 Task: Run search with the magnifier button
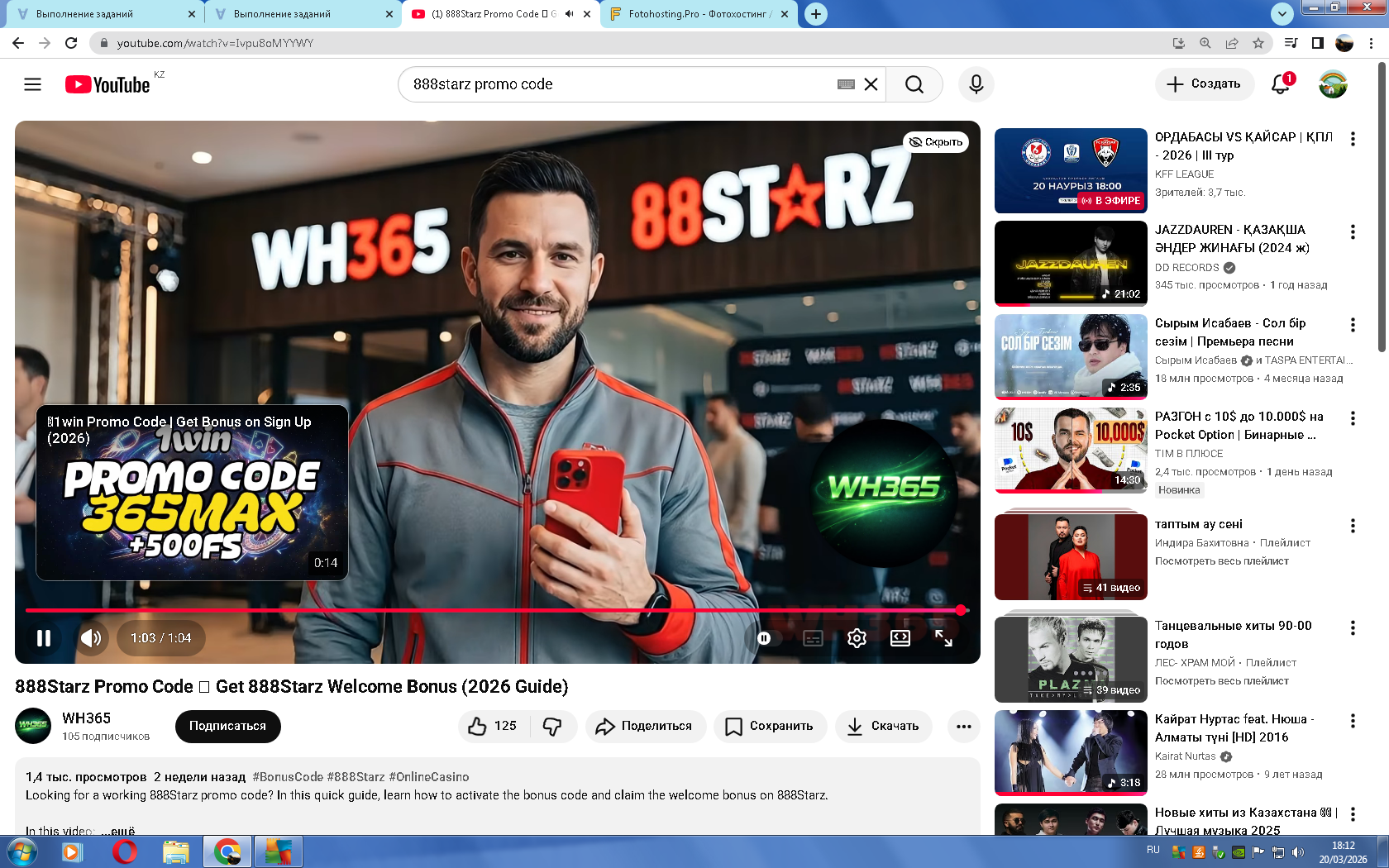point(914,84)
